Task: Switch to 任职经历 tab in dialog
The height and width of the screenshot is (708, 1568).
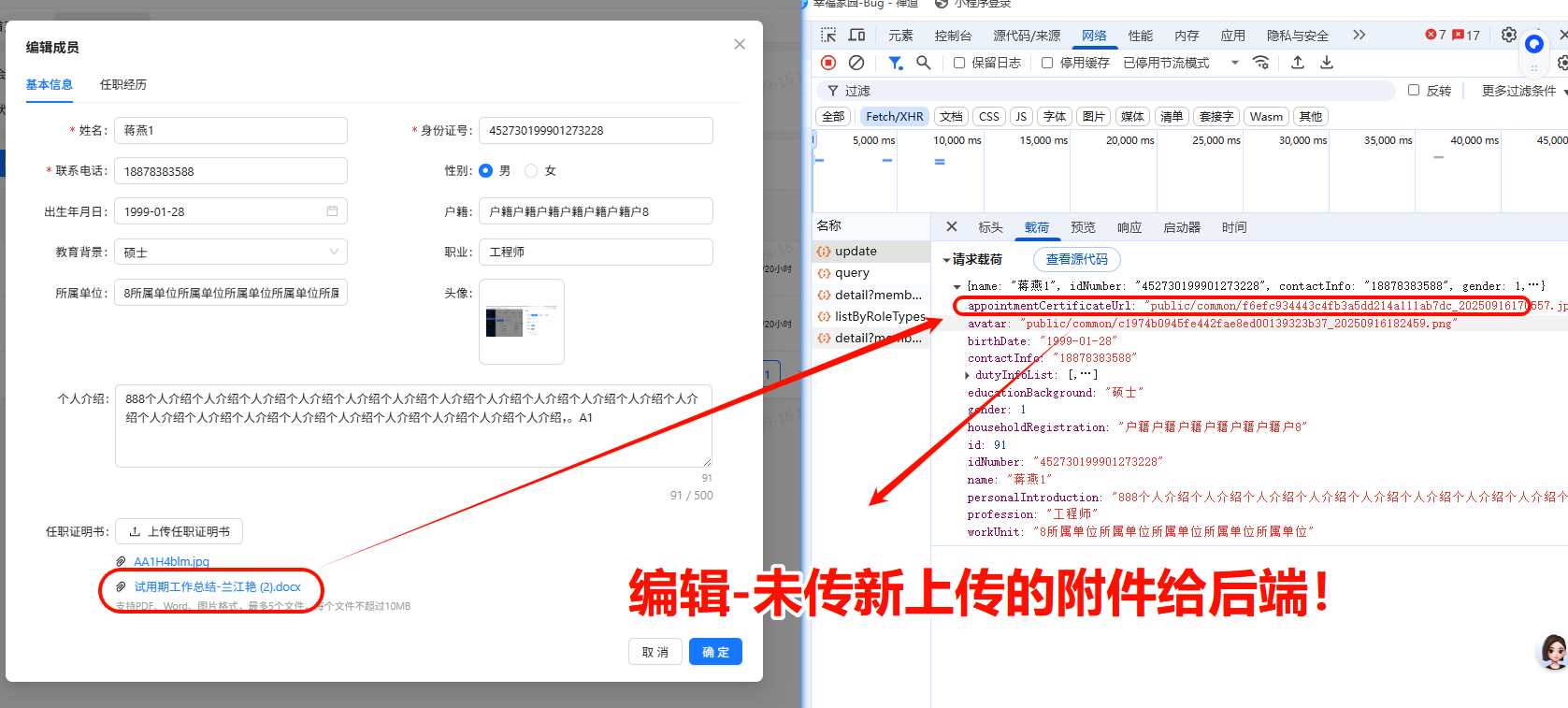Action: tap(123, 84)
